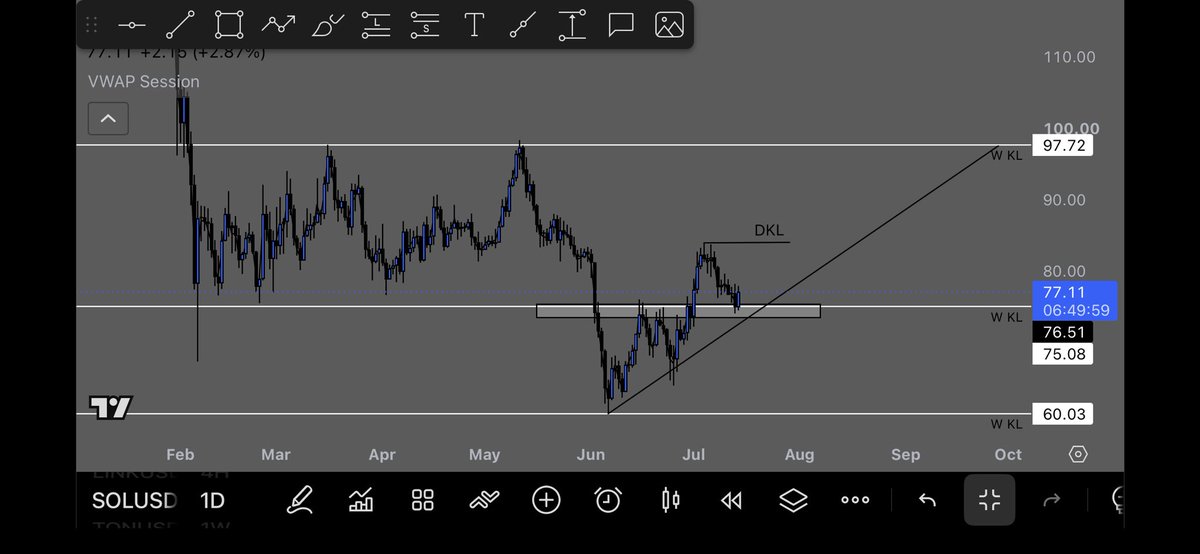Select the Trend Line drawing tool
Image resolution: width=1200 pixels, height=554 pixels.
click(x=180, y=25)
